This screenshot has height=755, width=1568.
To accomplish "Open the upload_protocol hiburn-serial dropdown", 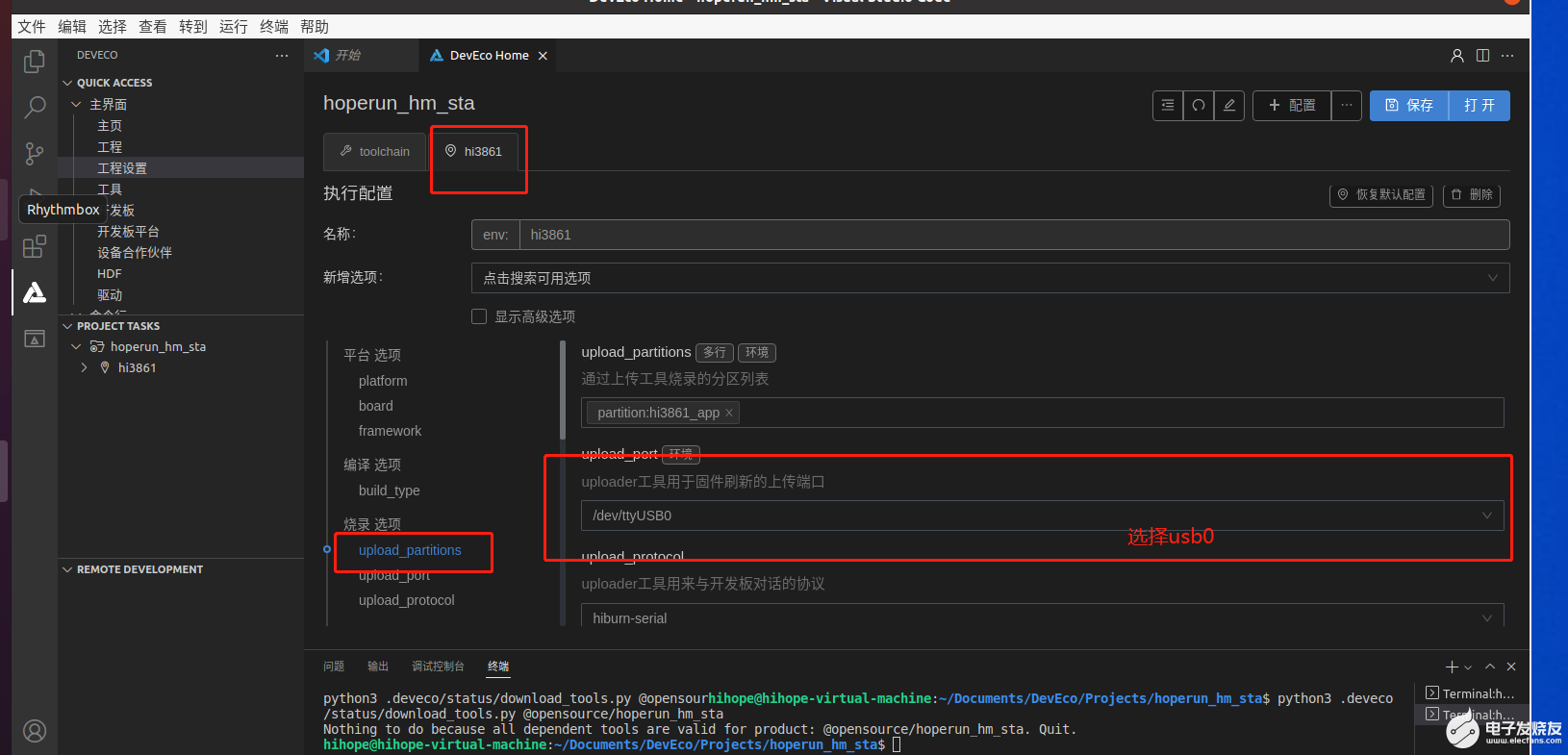I will pyautogui.click(x=1042, y=617).
